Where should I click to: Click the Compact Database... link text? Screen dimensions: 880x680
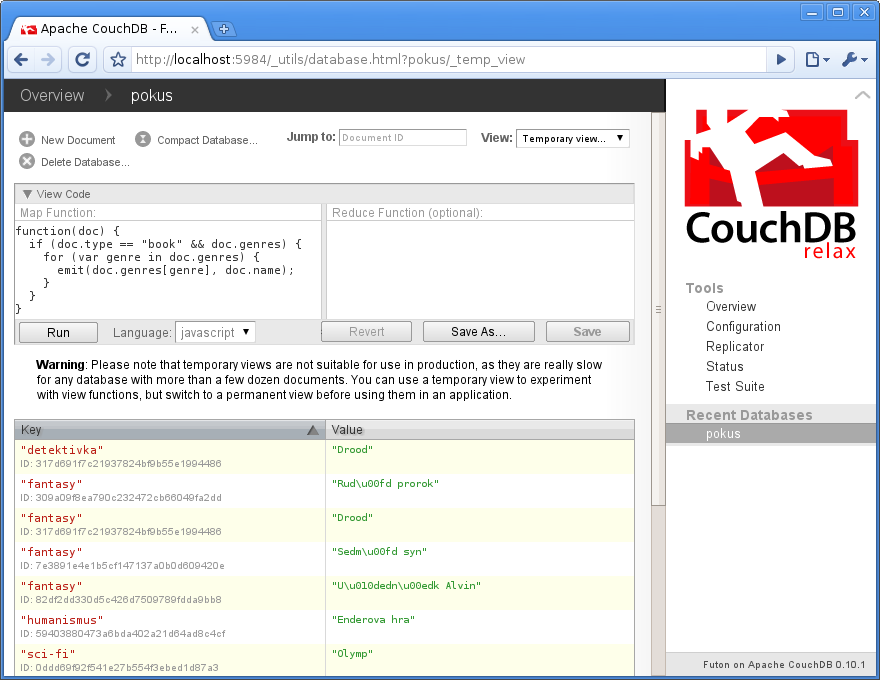pyautogui.click(x=207, y=140)
